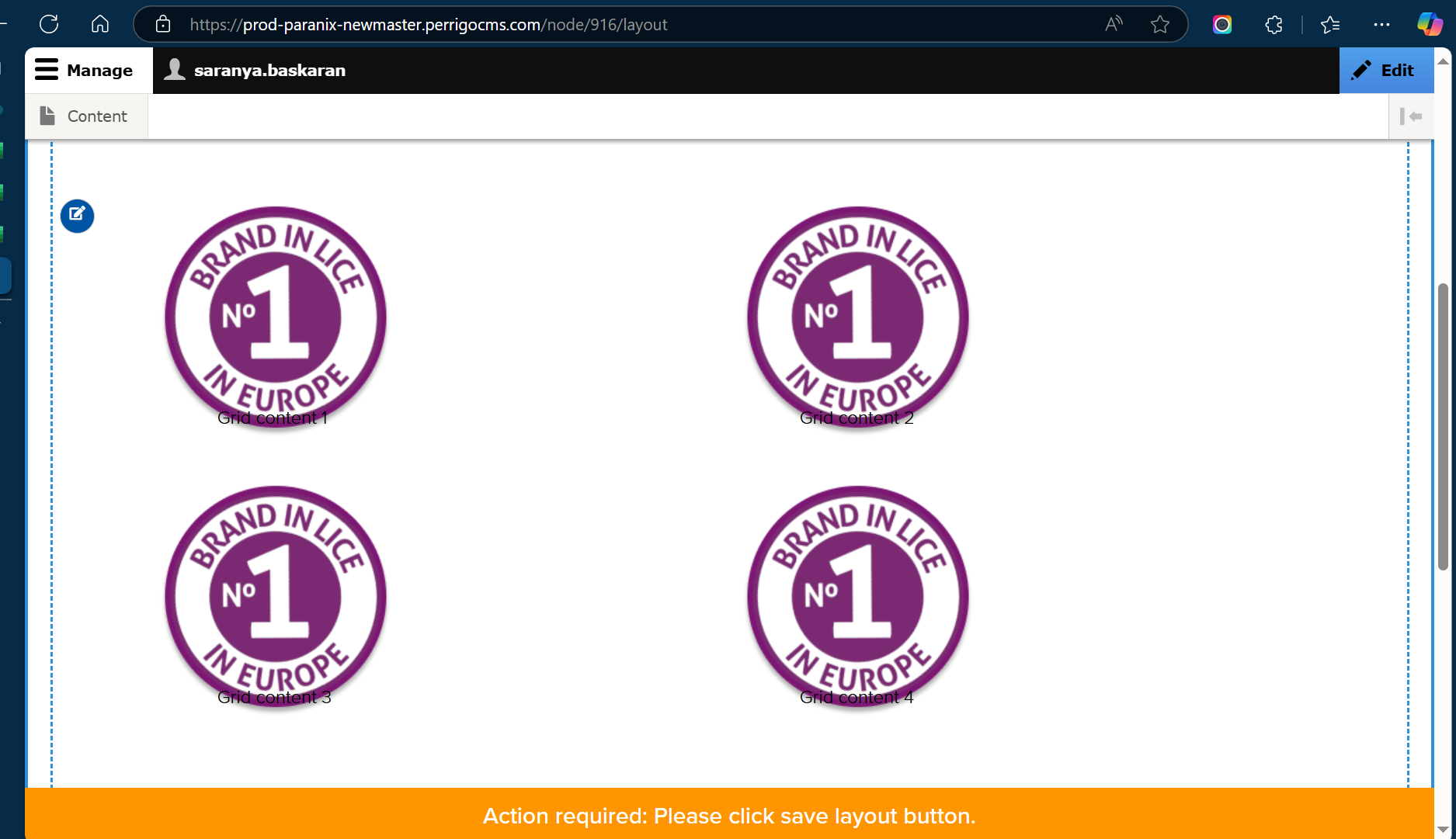The image size is (1456, 839).
Task: Toggle the Manage admin menu
Action: coord(89,71)
